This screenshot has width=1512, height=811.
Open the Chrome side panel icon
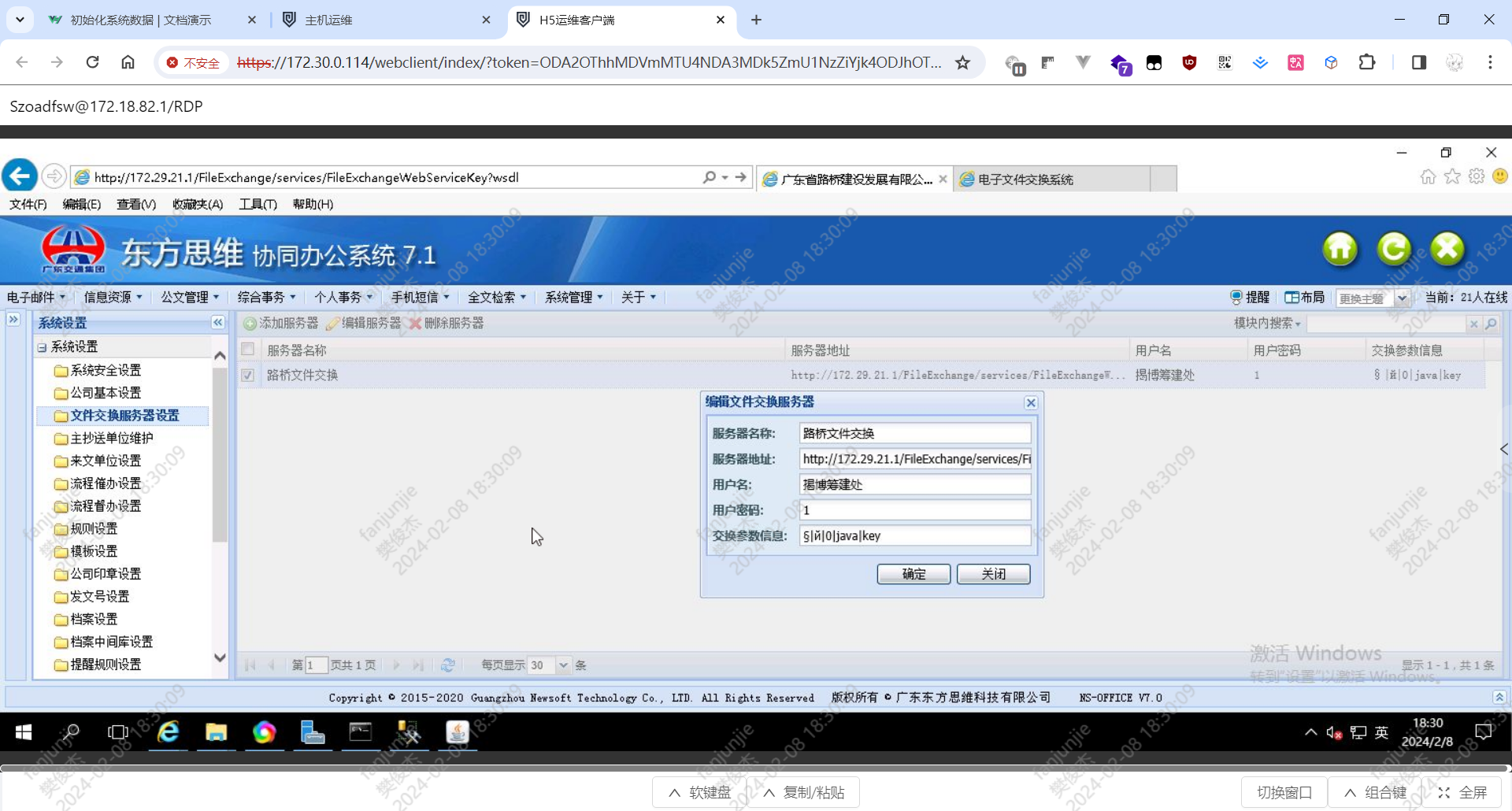pos(1419,62)
